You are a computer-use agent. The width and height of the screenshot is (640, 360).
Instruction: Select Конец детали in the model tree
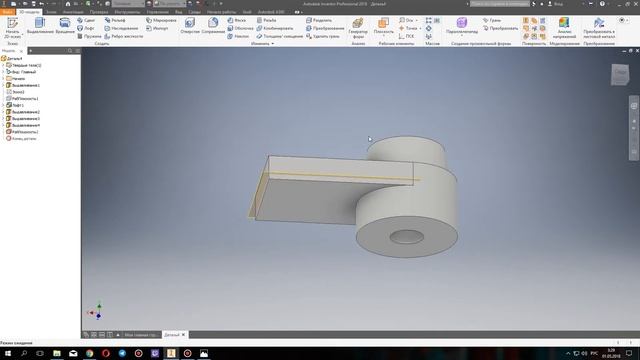coord(21,139)
